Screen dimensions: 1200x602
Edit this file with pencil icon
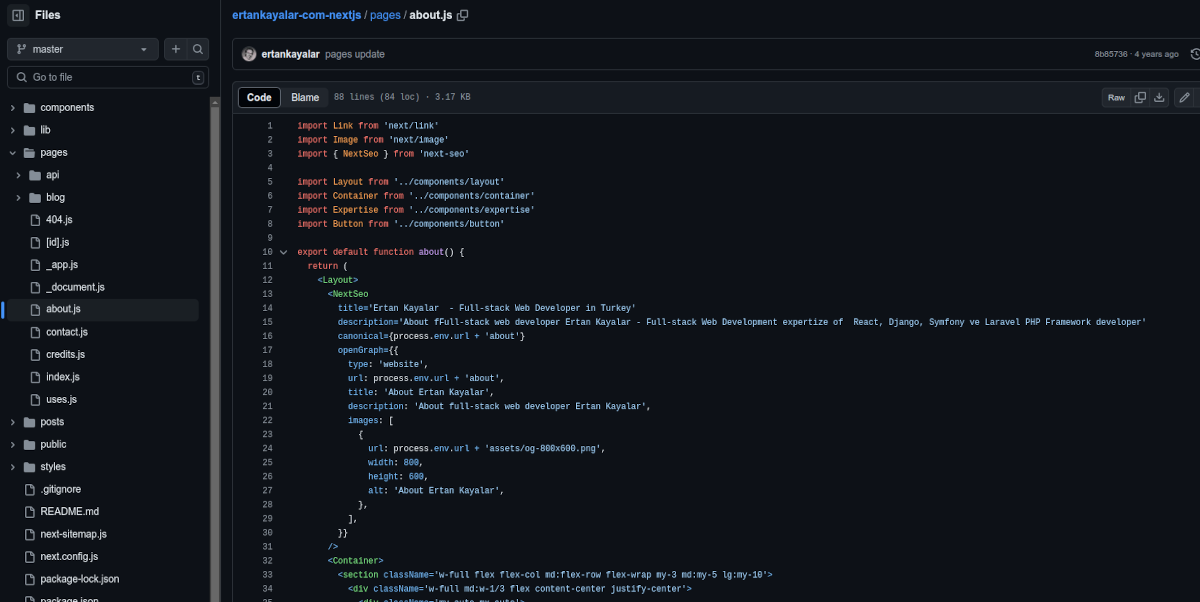[1184, 97]
